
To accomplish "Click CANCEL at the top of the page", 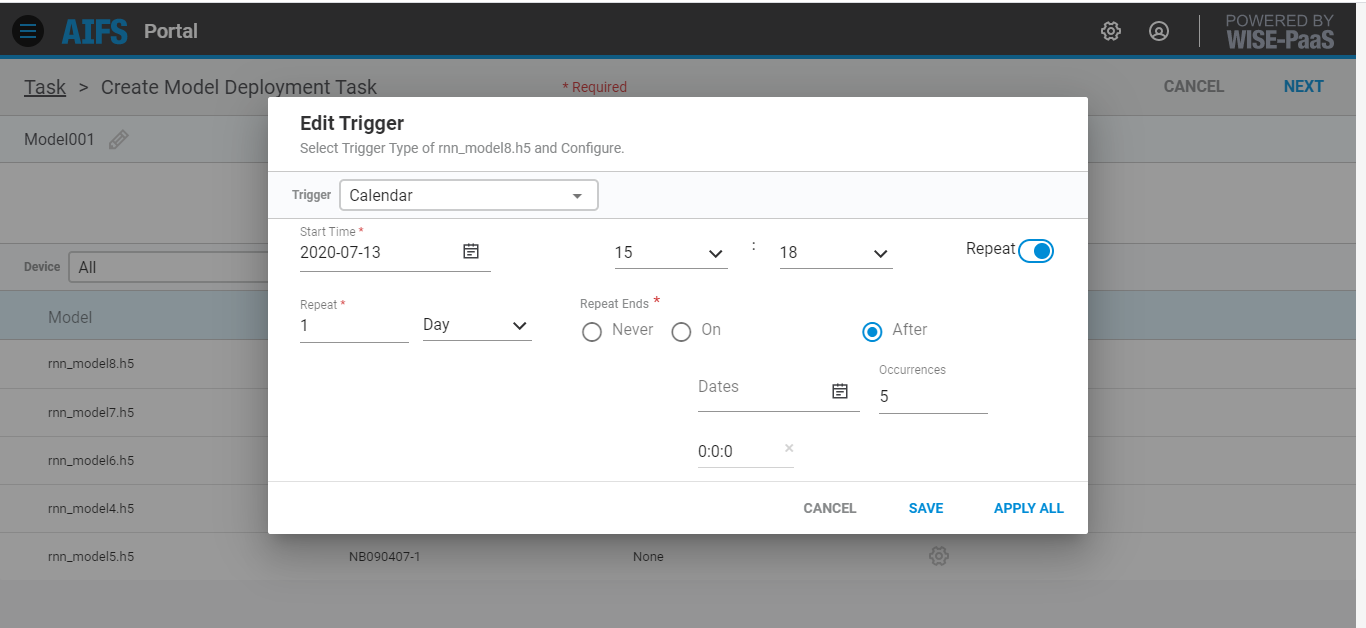I will pyautogui.click(x=1194, y=86).
